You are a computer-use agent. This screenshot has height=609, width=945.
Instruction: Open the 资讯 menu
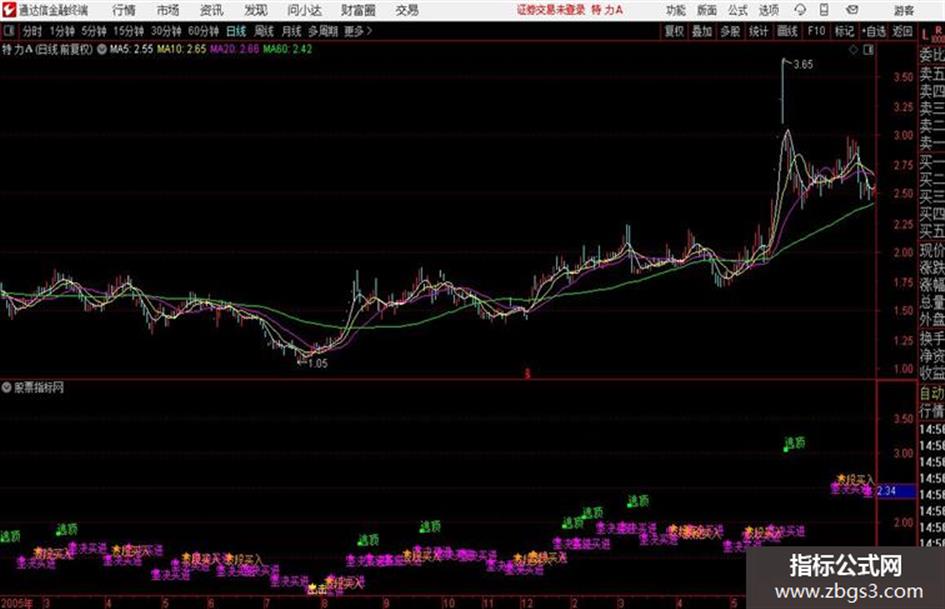211,10
